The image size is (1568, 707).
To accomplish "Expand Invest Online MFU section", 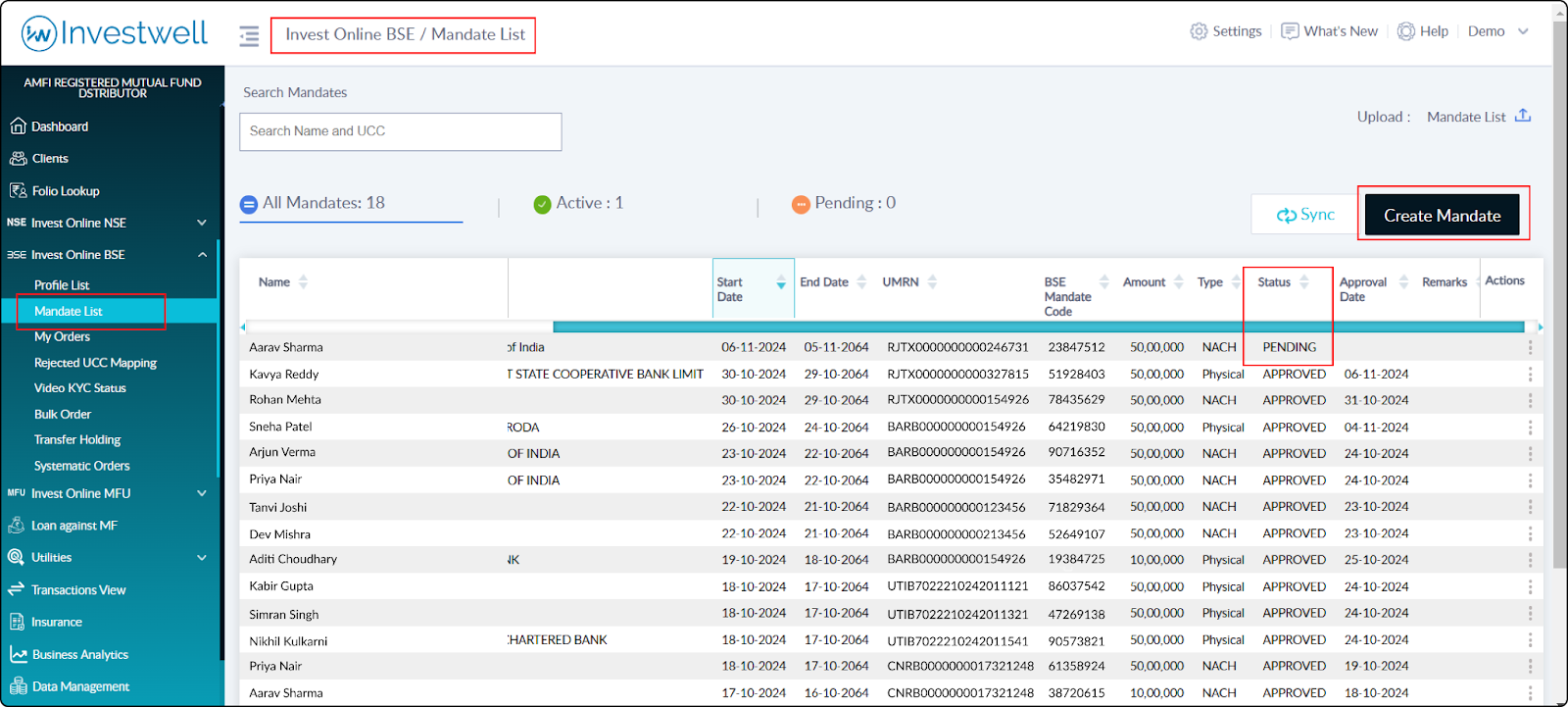I will [x=108, y=493].
